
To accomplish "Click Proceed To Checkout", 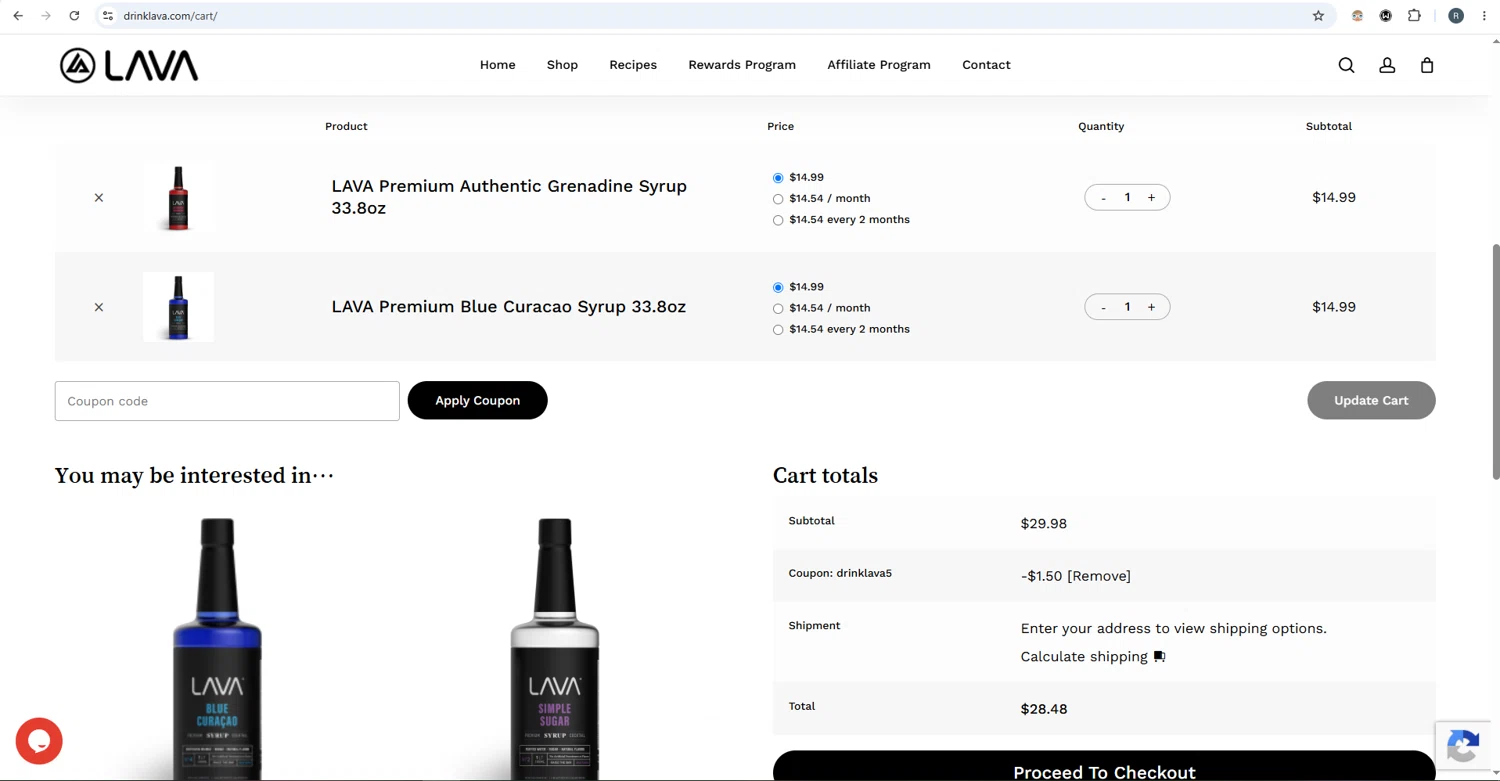I will click(x=1104, y=766).
